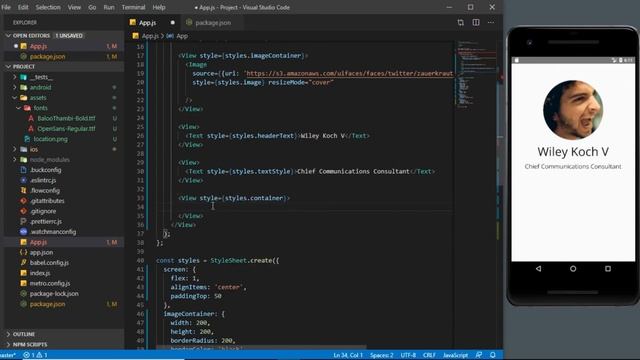Screen dimensions: 640x360
Task: Open the .buckconfig file
Action: (45, 170)
